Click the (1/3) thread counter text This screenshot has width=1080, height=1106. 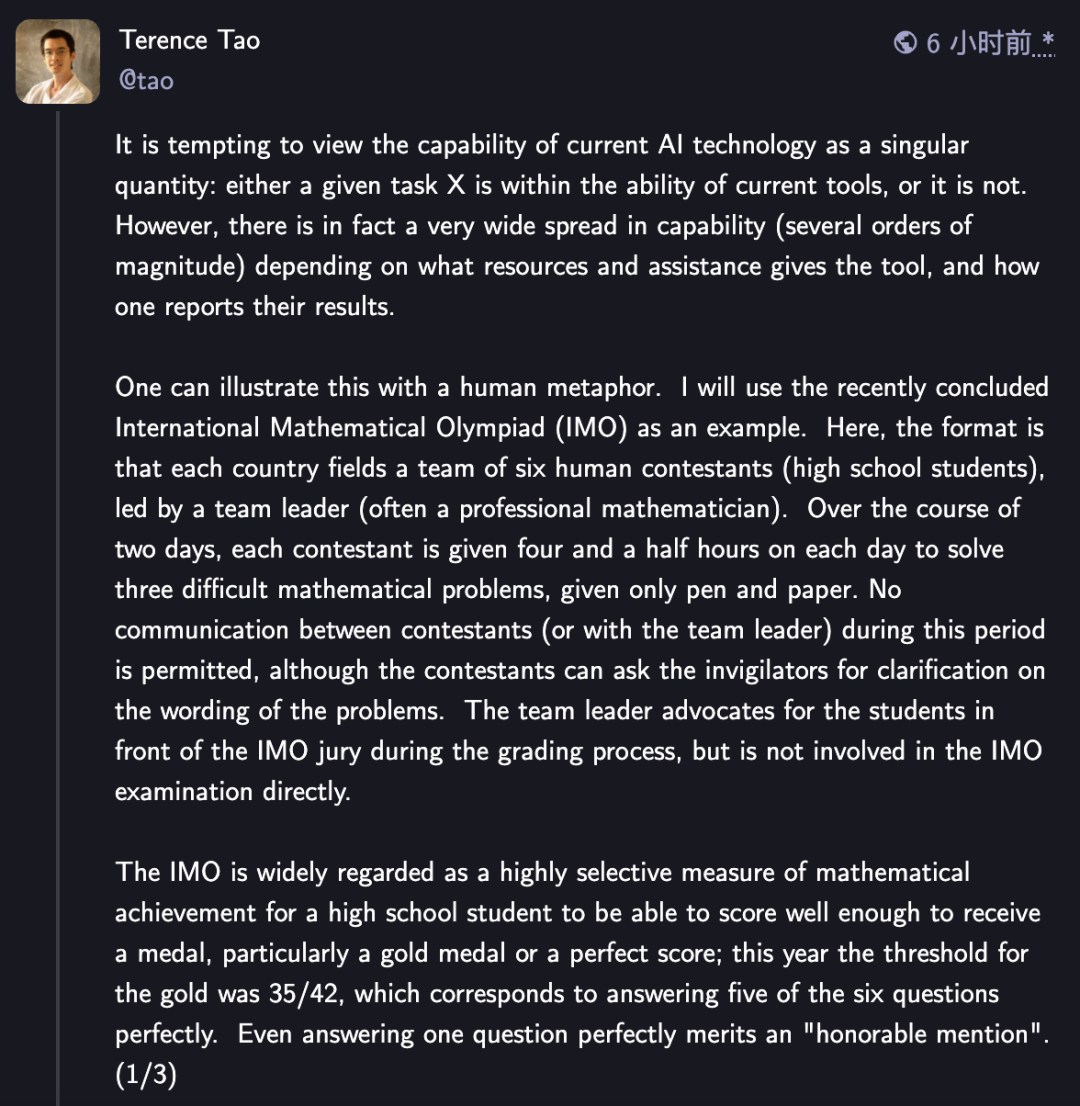pyautogui.click(x=146, y=1074)
